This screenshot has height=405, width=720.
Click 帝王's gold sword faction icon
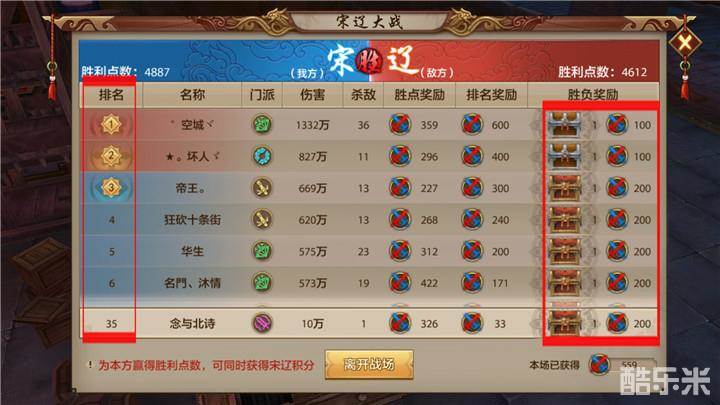coord(262,188)
